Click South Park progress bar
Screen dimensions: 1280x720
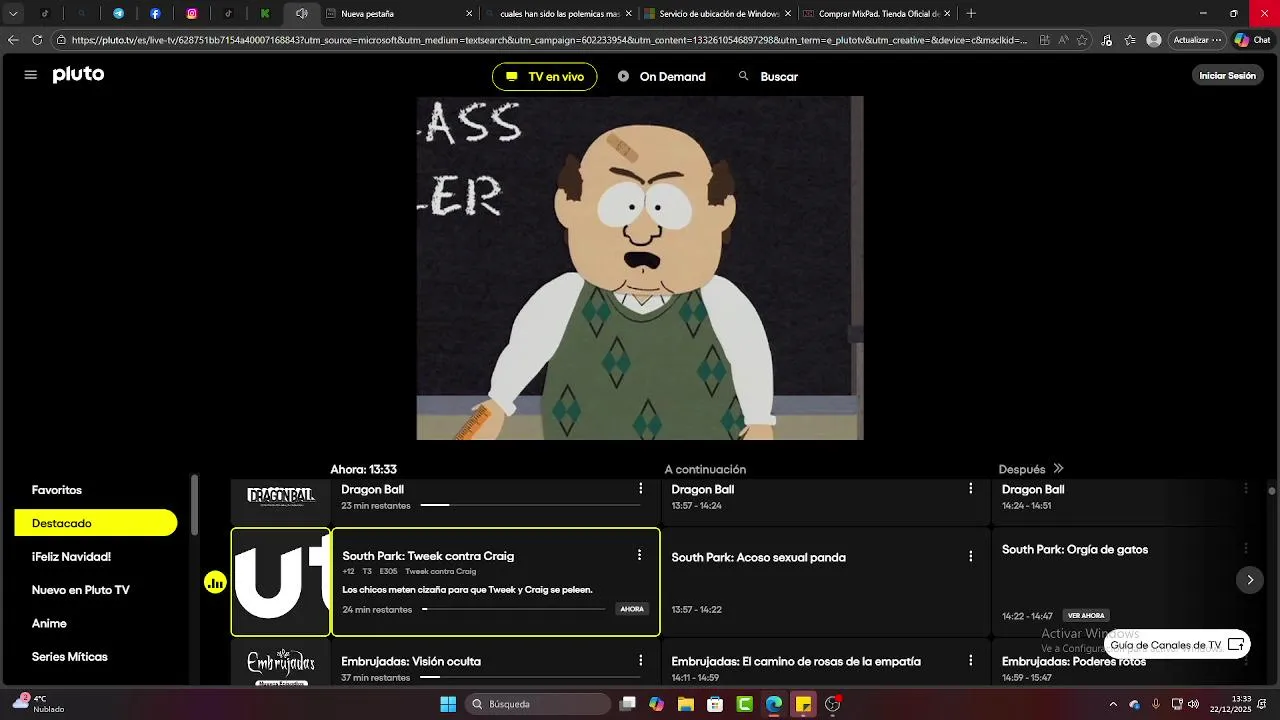point(513,609)
